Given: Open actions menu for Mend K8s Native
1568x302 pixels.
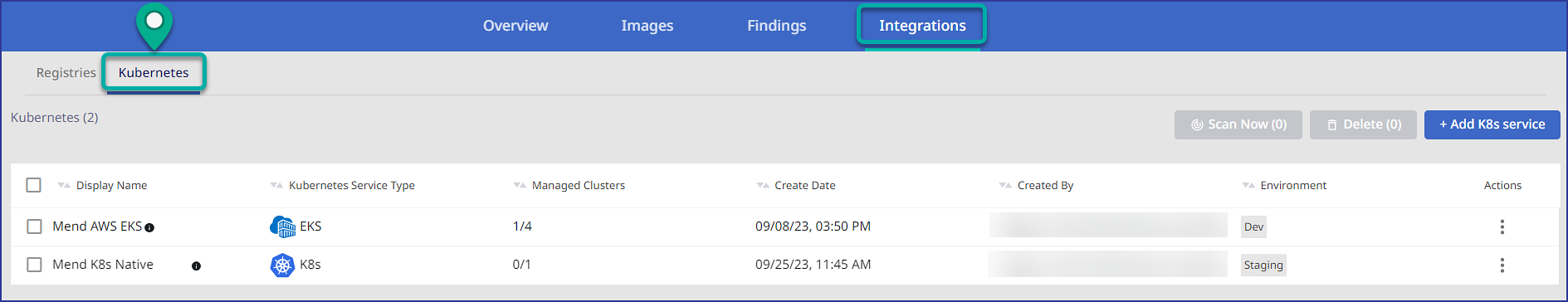Looking at the screenshot, I should click(x=1502, y=265).
